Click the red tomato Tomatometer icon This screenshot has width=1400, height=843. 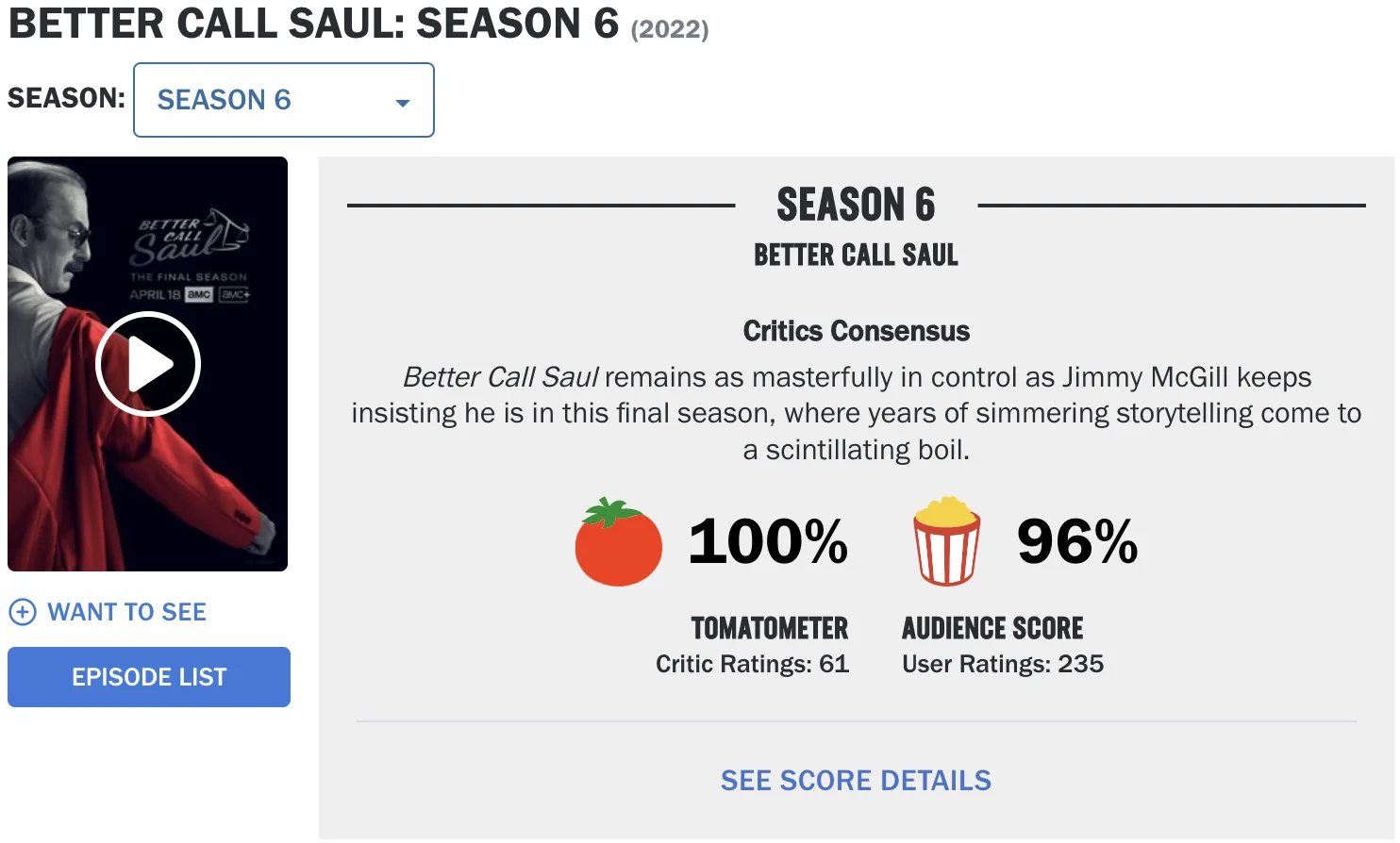[x=618, y=543]
